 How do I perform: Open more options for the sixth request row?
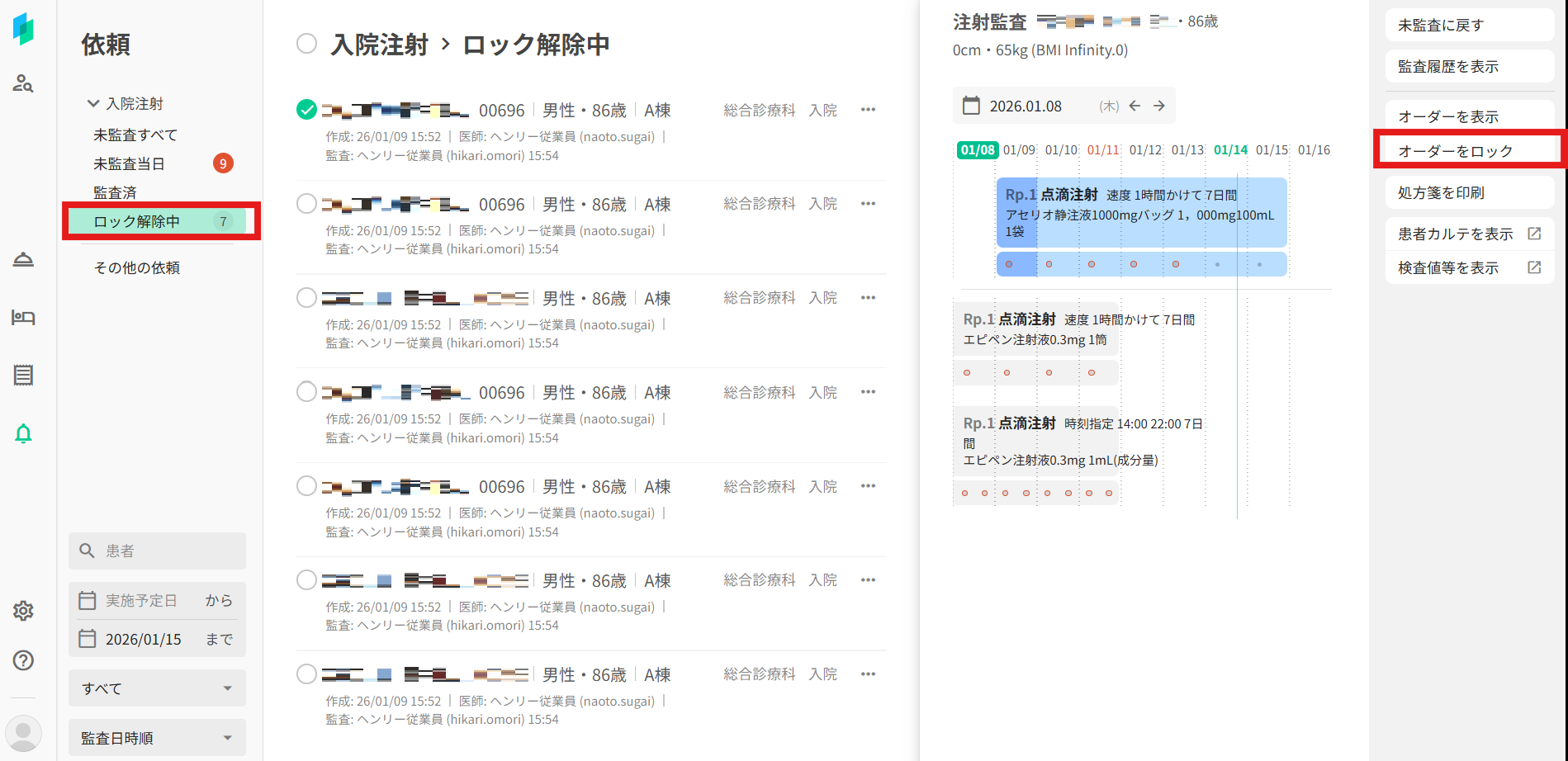[868, 580]
